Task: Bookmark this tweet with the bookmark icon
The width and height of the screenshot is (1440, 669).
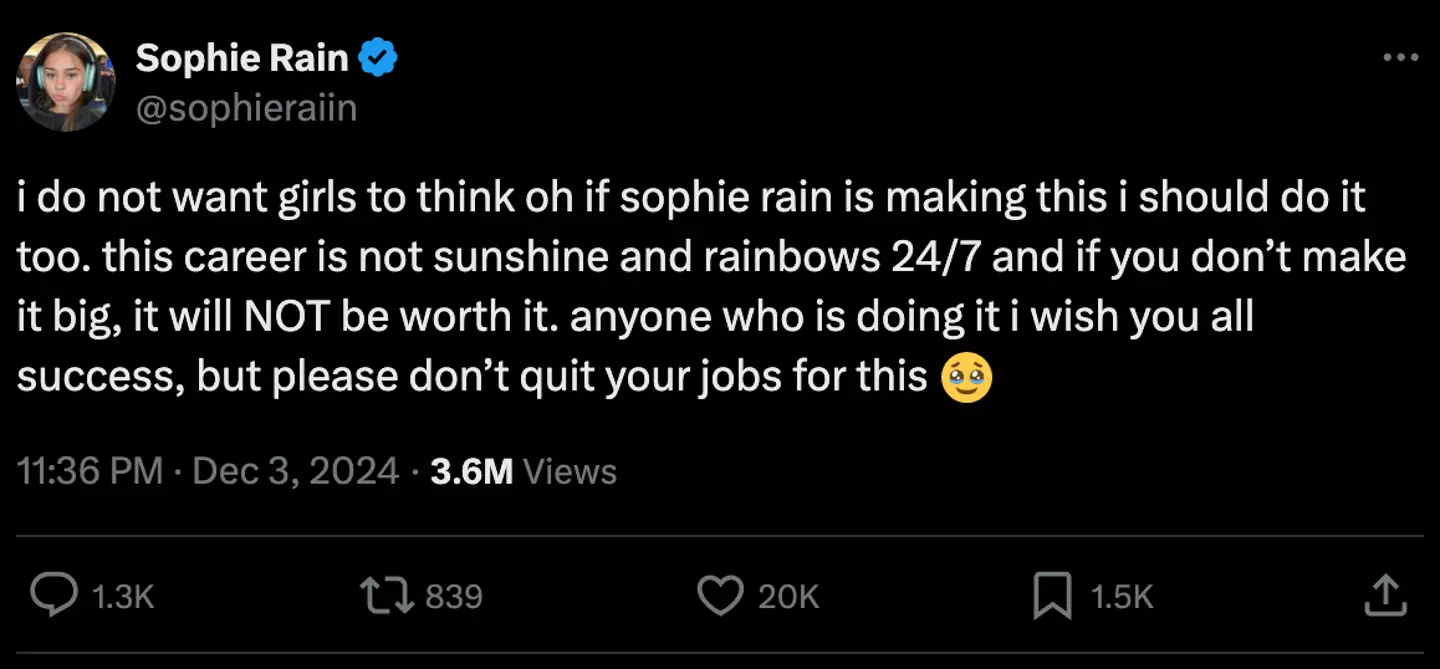Action: point(1052,596)
